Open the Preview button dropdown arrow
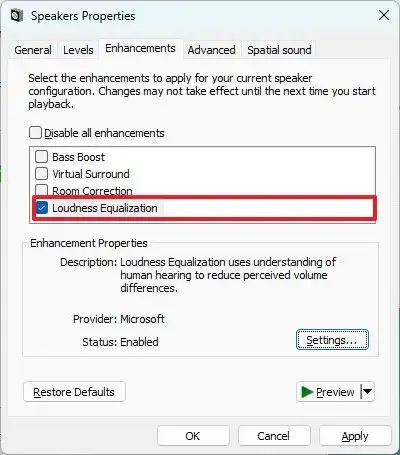Screen dimensions: 400x455 [368, 392]
